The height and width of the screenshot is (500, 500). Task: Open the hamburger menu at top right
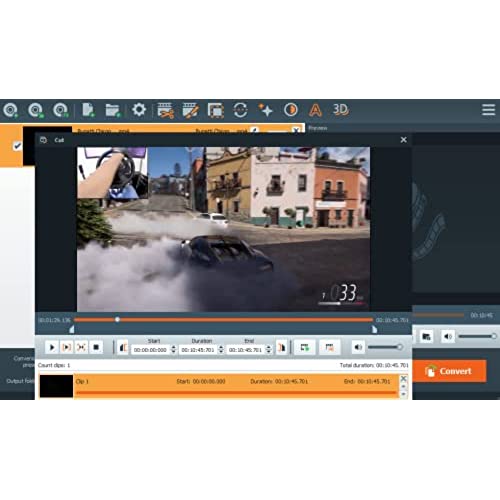click(488, 109)
